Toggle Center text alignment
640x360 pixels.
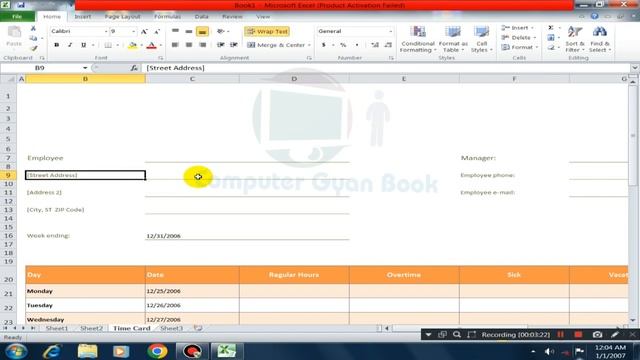tap(189, 45)
